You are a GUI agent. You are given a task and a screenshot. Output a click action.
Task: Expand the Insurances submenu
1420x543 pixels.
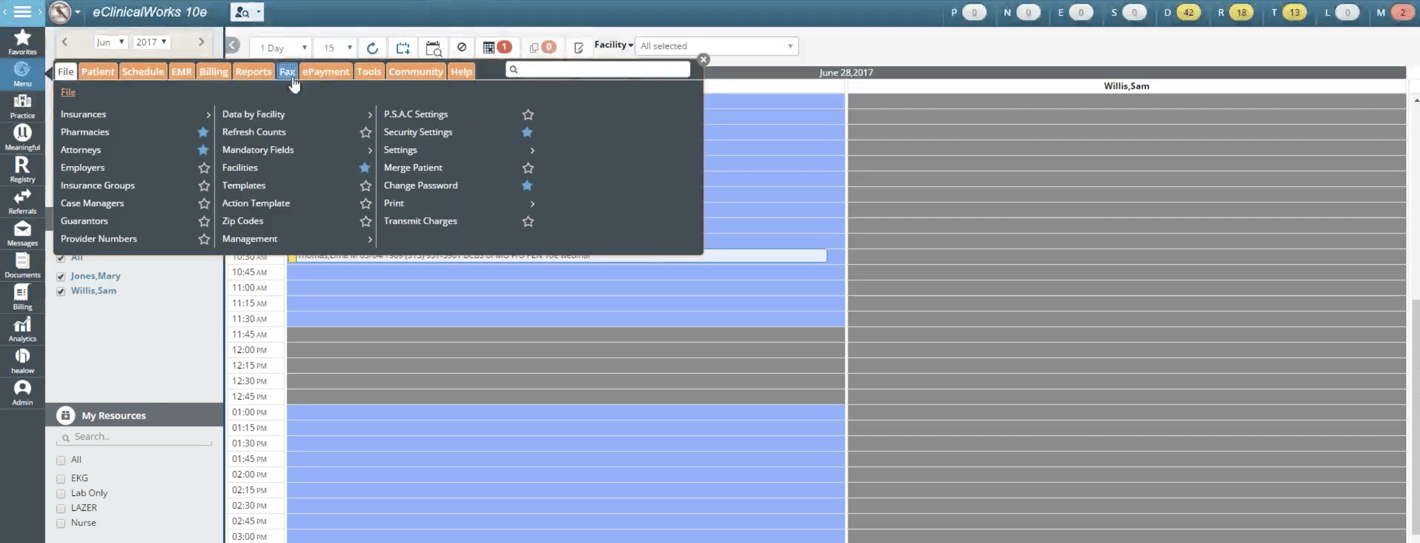click(134, 115)
